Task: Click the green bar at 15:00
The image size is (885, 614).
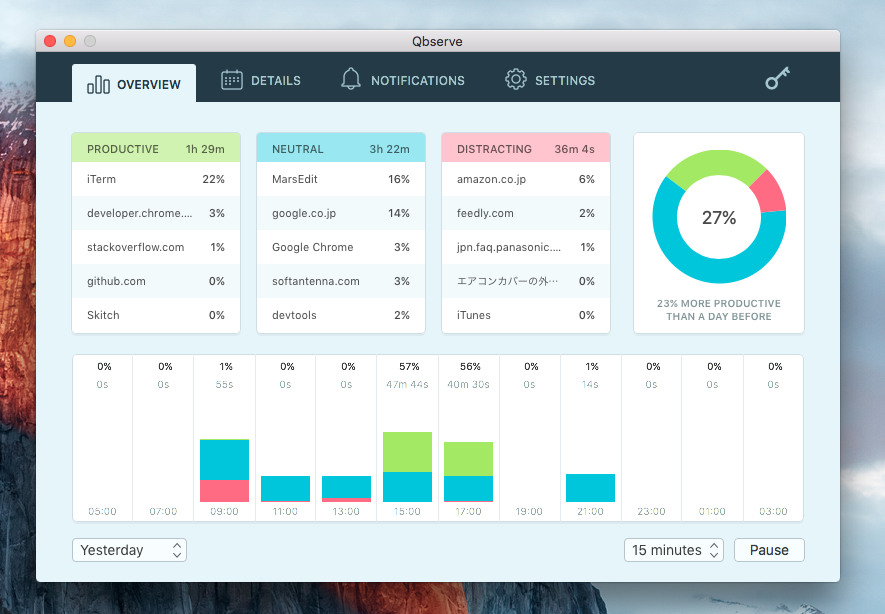Action: tap(407, 451)
